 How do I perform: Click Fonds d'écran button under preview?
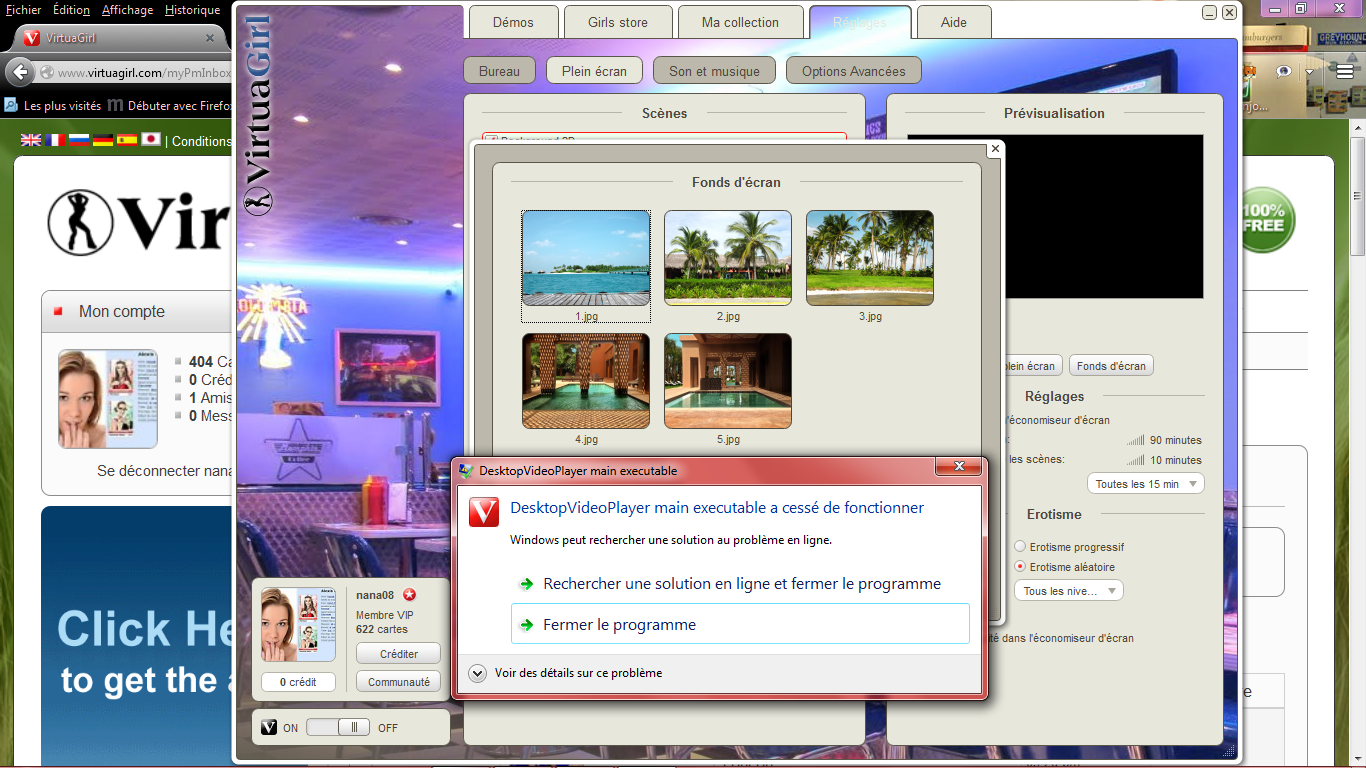1111,366
